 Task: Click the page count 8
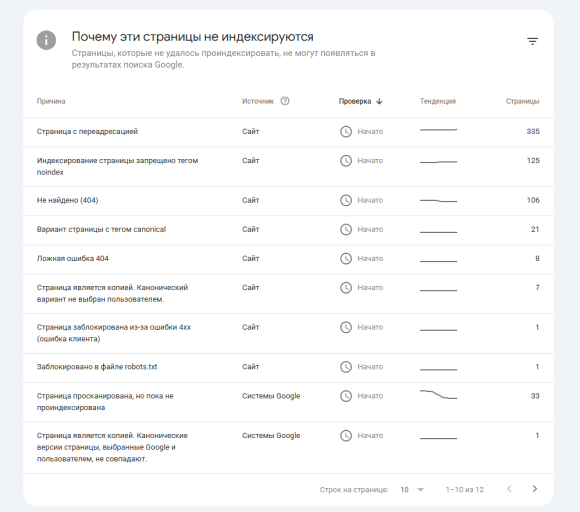coord(537,258)
